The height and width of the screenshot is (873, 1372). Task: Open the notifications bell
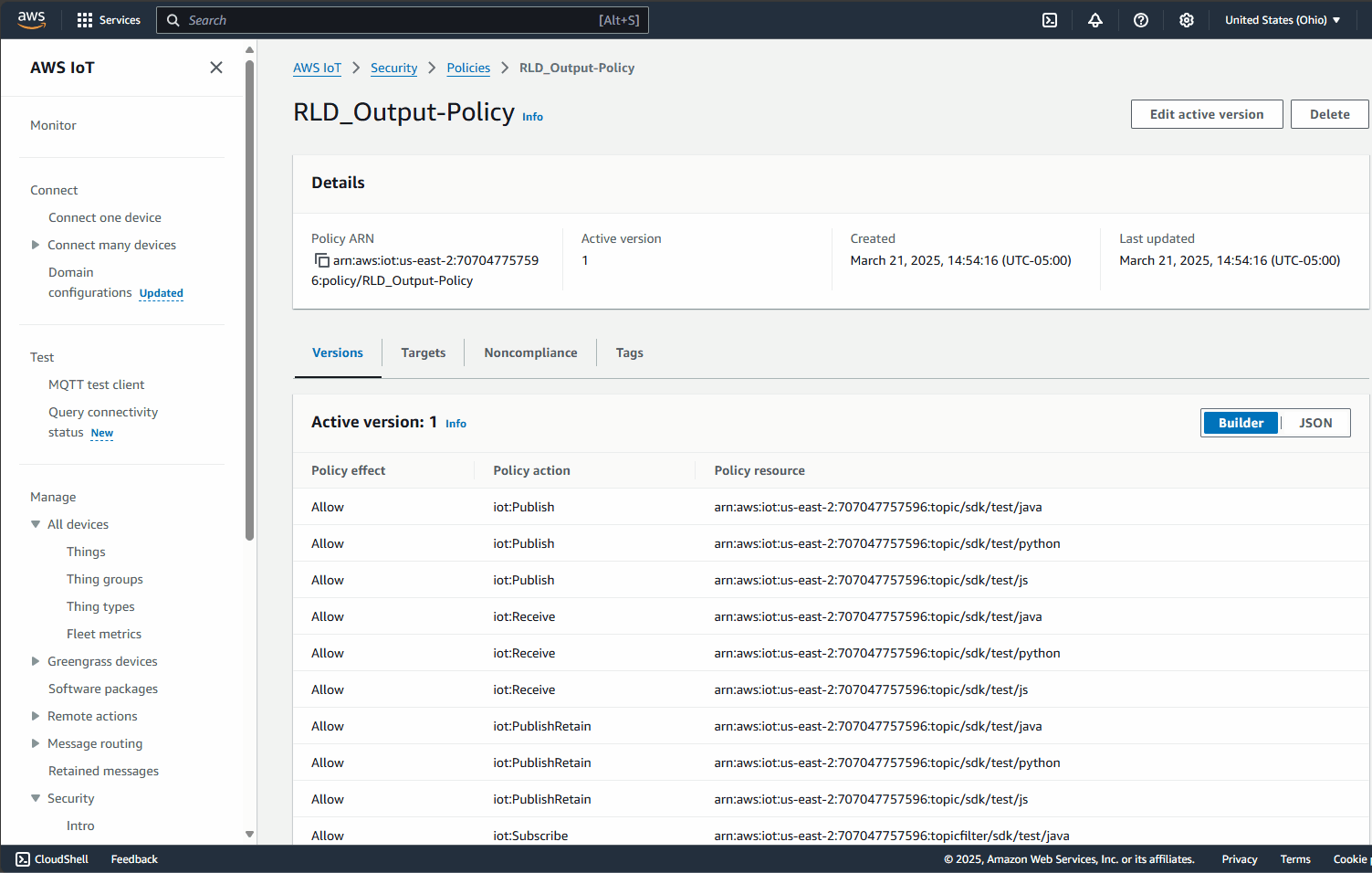(x=1095, y=20)
